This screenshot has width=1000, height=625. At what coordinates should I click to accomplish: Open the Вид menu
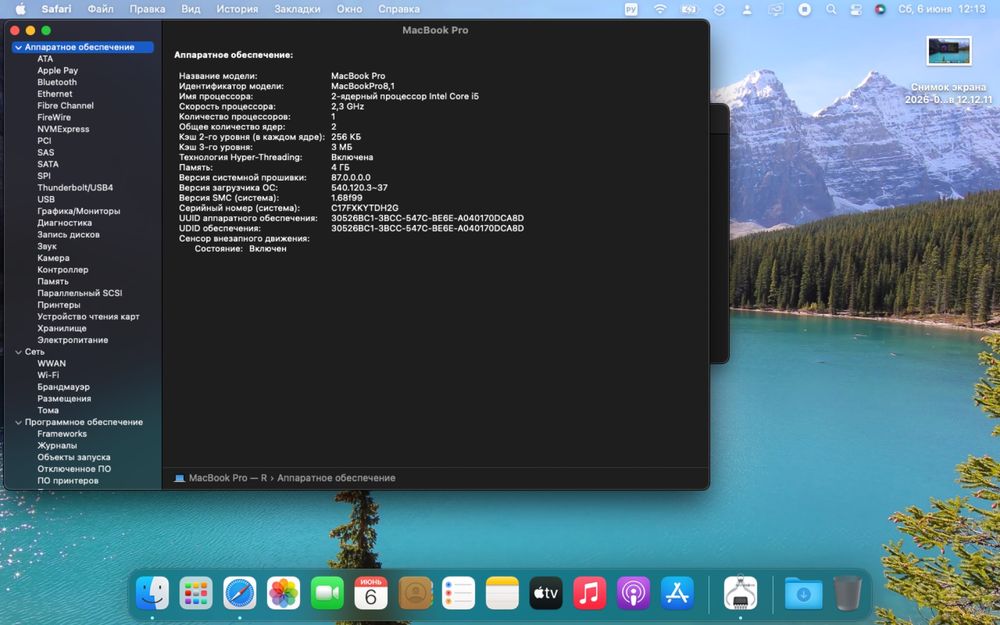[190, 9]
